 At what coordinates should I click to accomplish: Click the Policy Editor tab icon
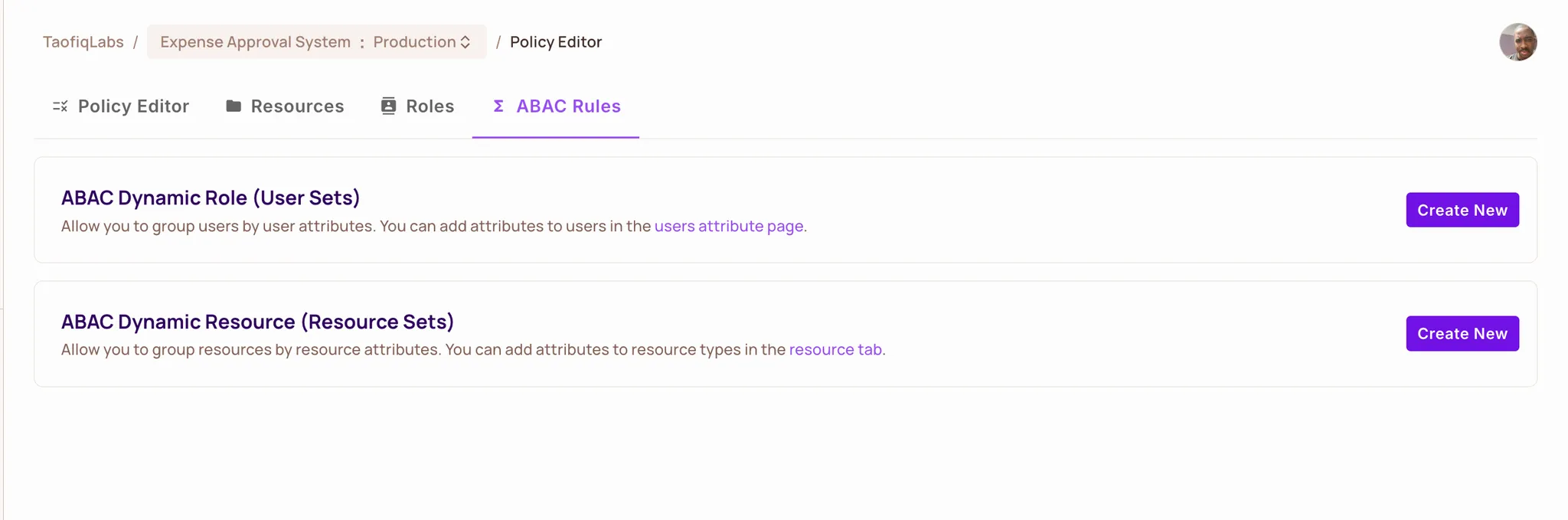click(60, 106)
